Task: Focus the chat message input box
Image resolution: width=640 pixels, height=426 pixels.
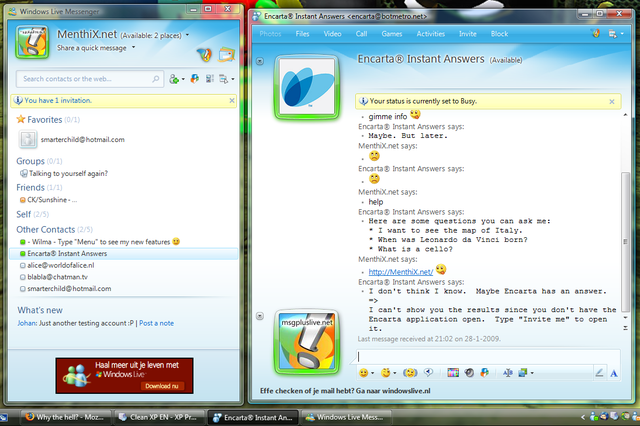Action: [488, 357]
